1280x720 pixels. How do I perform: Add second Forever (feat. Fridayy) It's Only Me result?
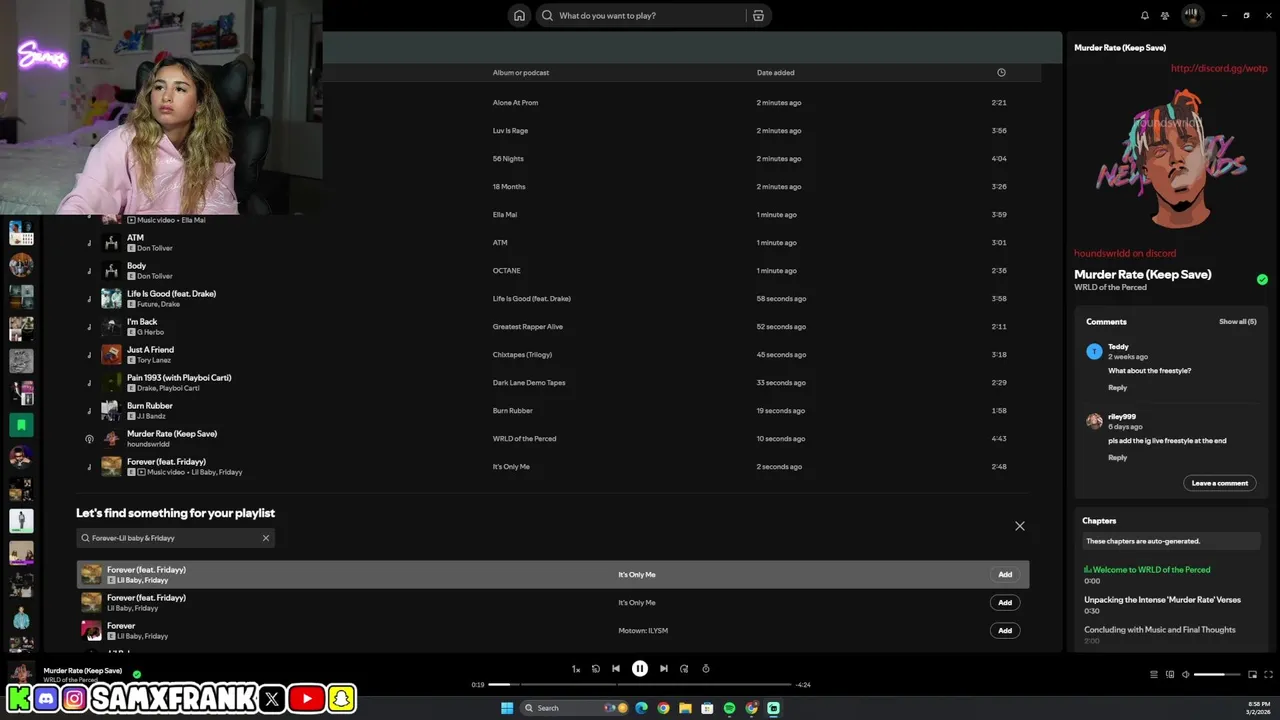pyautogui.click(x=1005, y=602)
